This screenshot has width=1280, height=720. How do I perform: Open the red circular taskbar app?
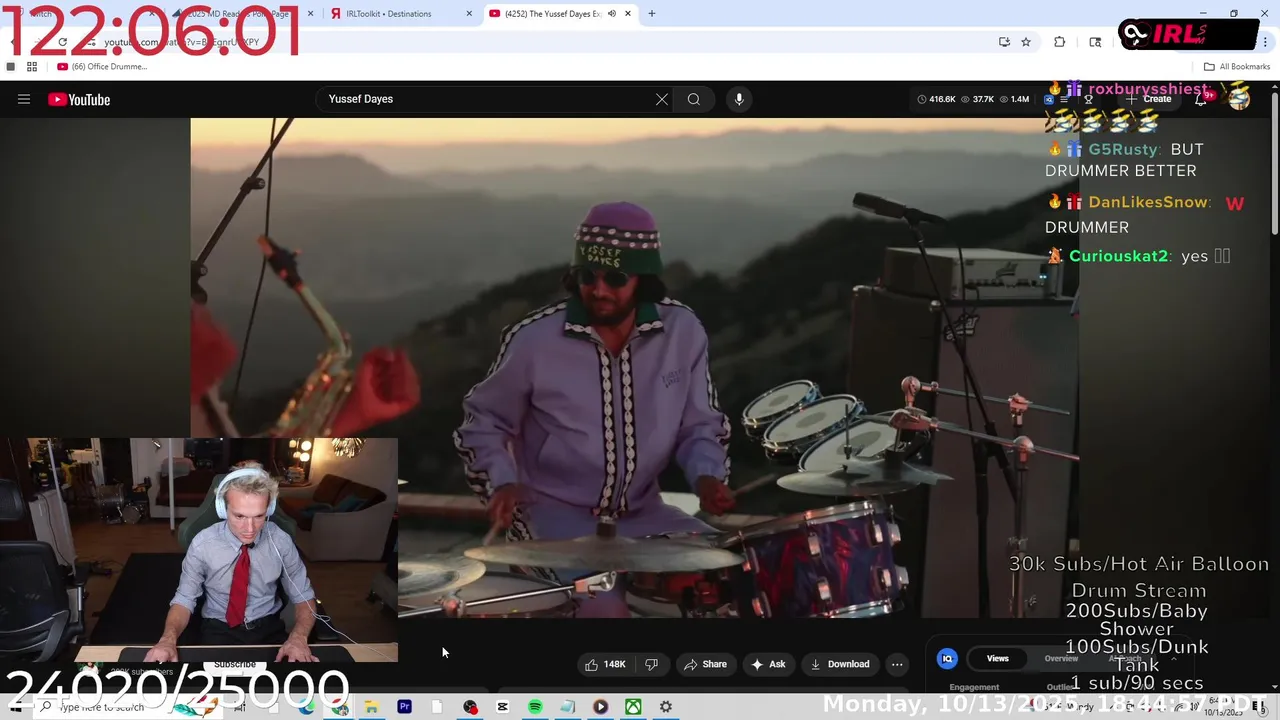[x=470, y=707]
